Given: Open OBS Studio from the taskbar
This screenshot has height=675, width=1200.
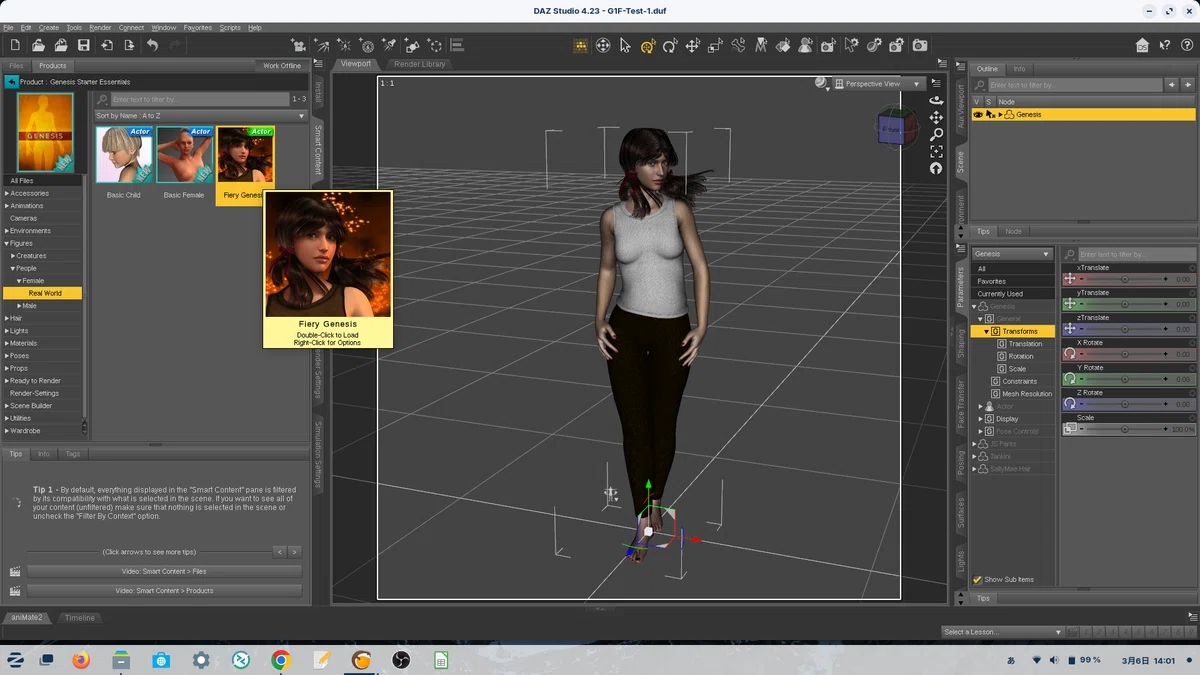Looking at the screenshot, I should tap(401, 660).
